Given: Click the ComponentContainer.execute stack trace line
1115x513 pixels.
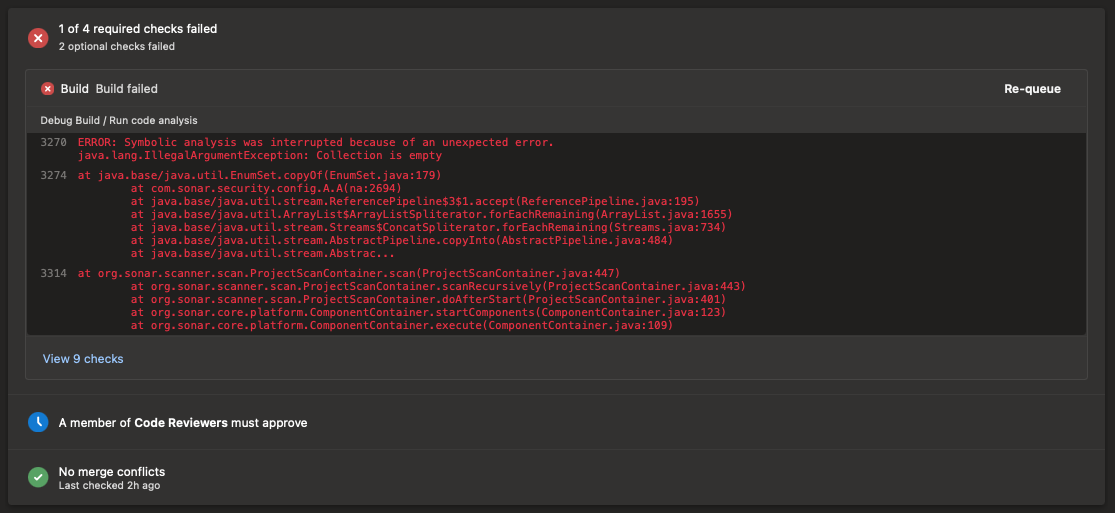Looking at the screenshot, I should (402, 325).
